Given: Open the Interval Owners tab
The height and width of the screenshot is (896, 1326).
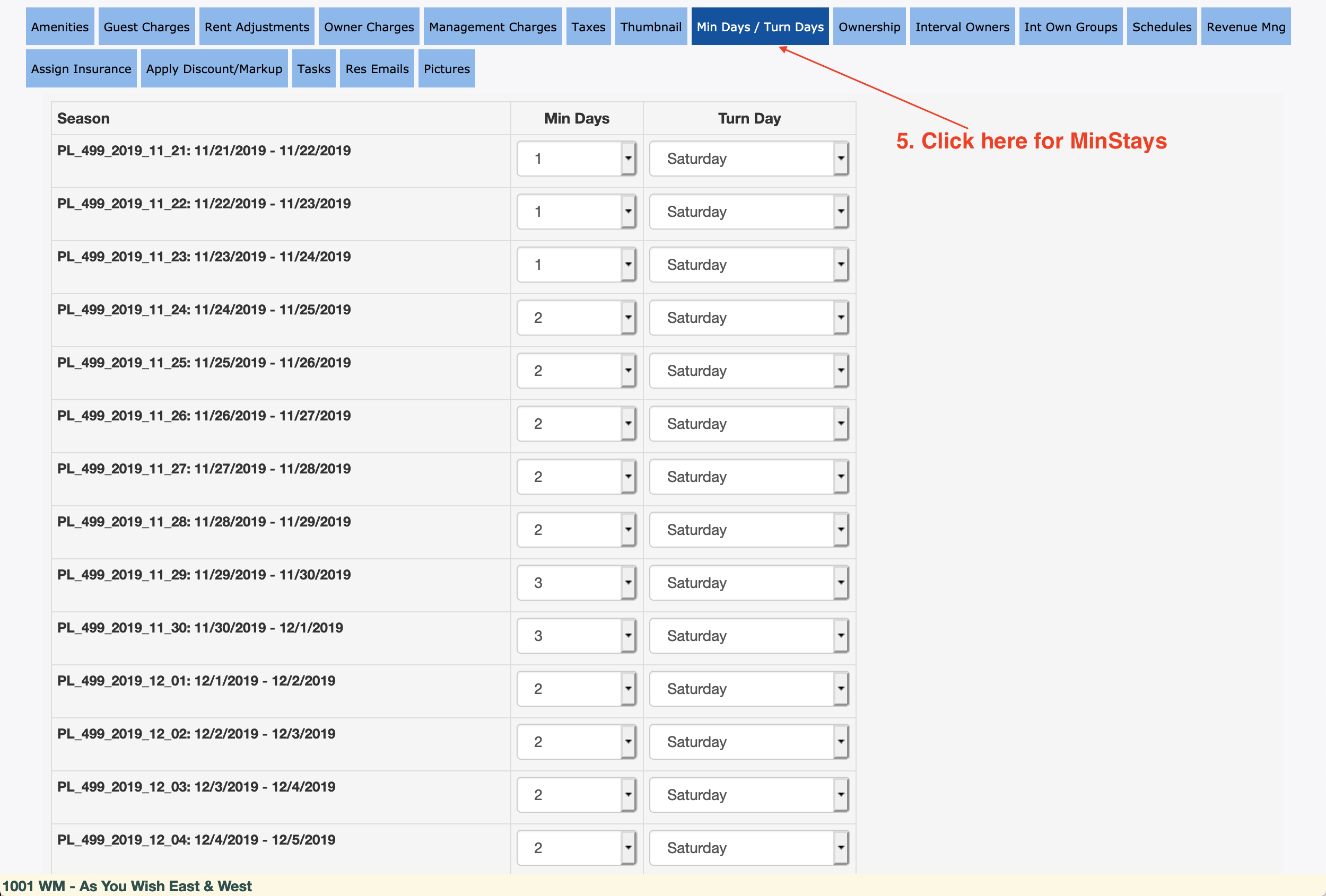Looking at the screenshot, I should click(x=962, y=27).
